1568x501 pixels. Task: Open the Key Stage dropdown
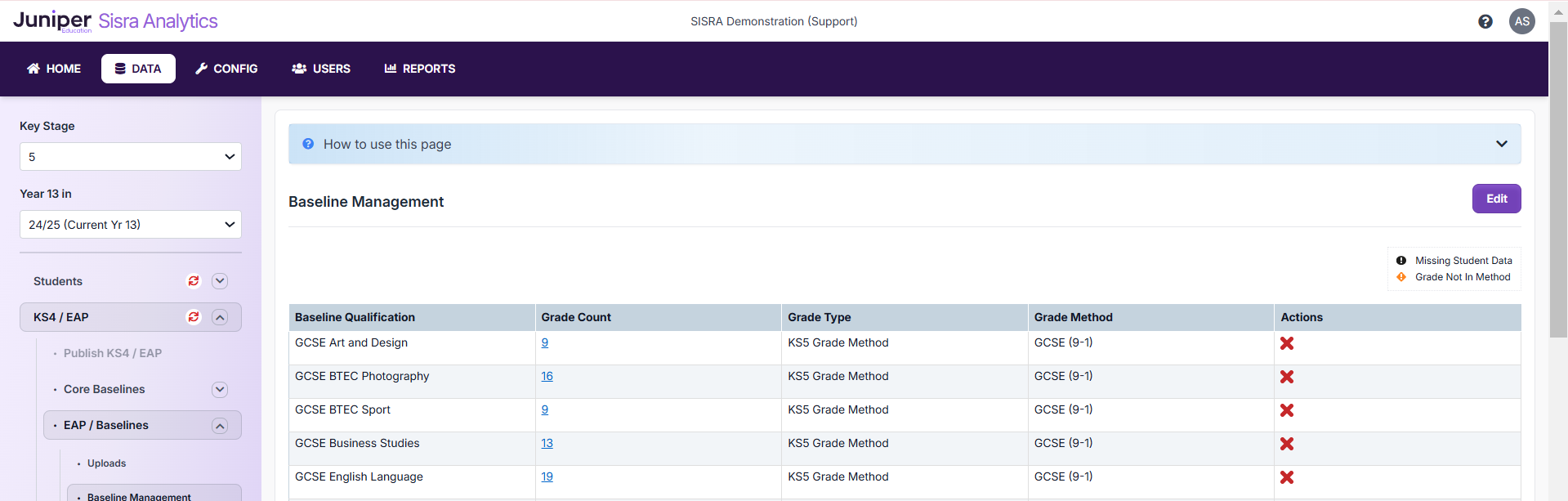(131, 157)
